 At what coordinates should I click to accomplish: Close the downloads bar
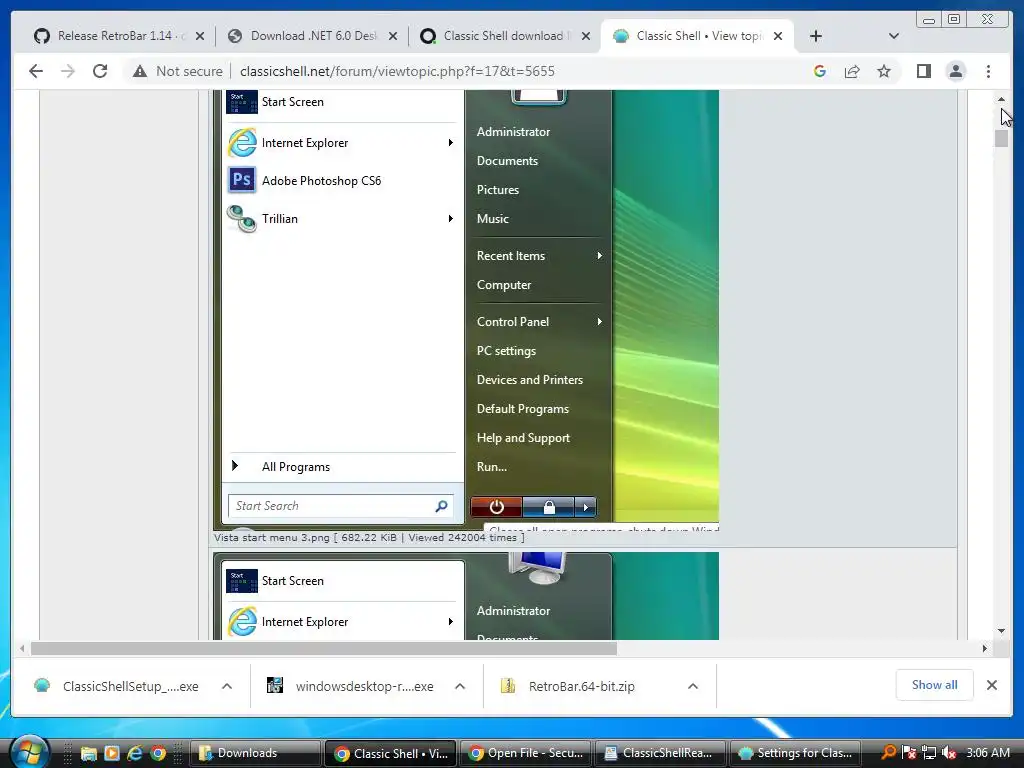[x=992, y=685]
